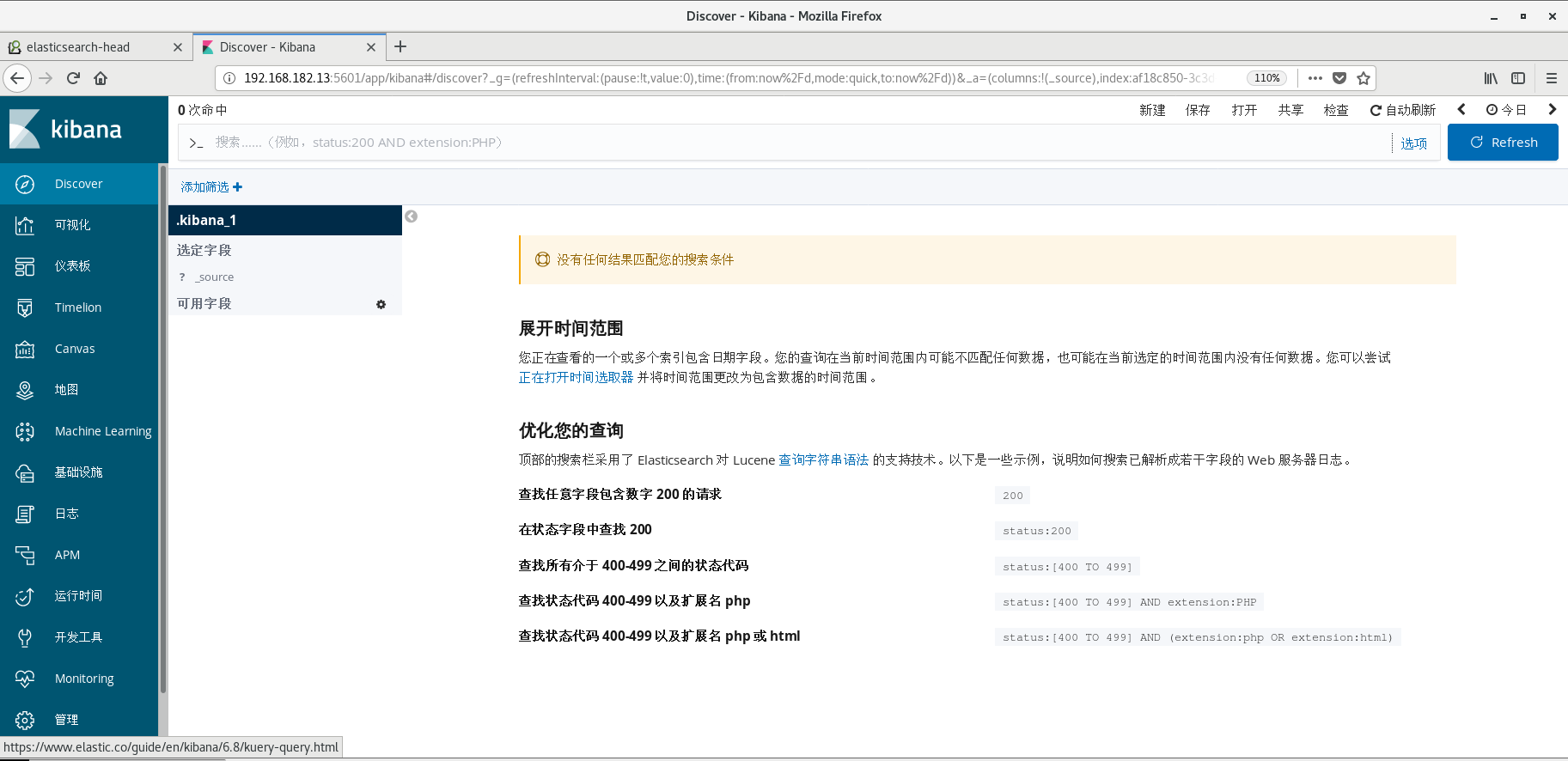Move time range forward with right chevron

coord(1552,109)
